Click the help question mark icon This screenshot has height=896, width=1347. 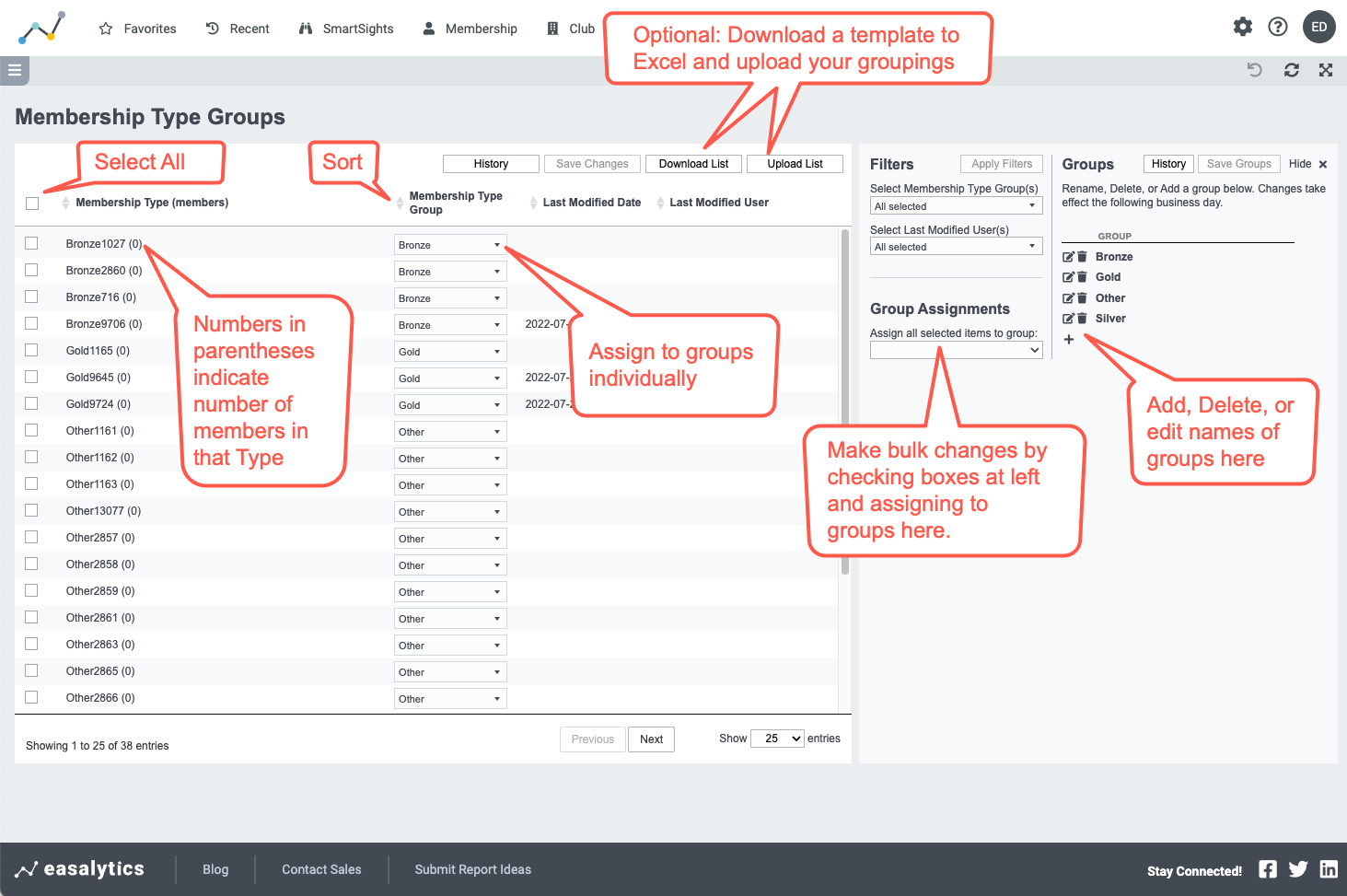(x=1277, y=27)
